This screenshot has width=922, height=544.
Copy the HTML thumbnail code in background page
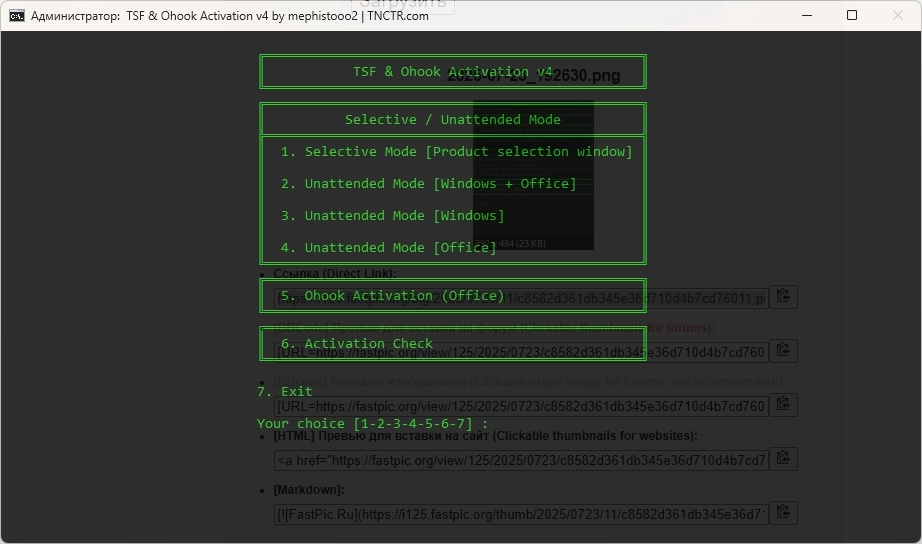click(x=783, y=459)
